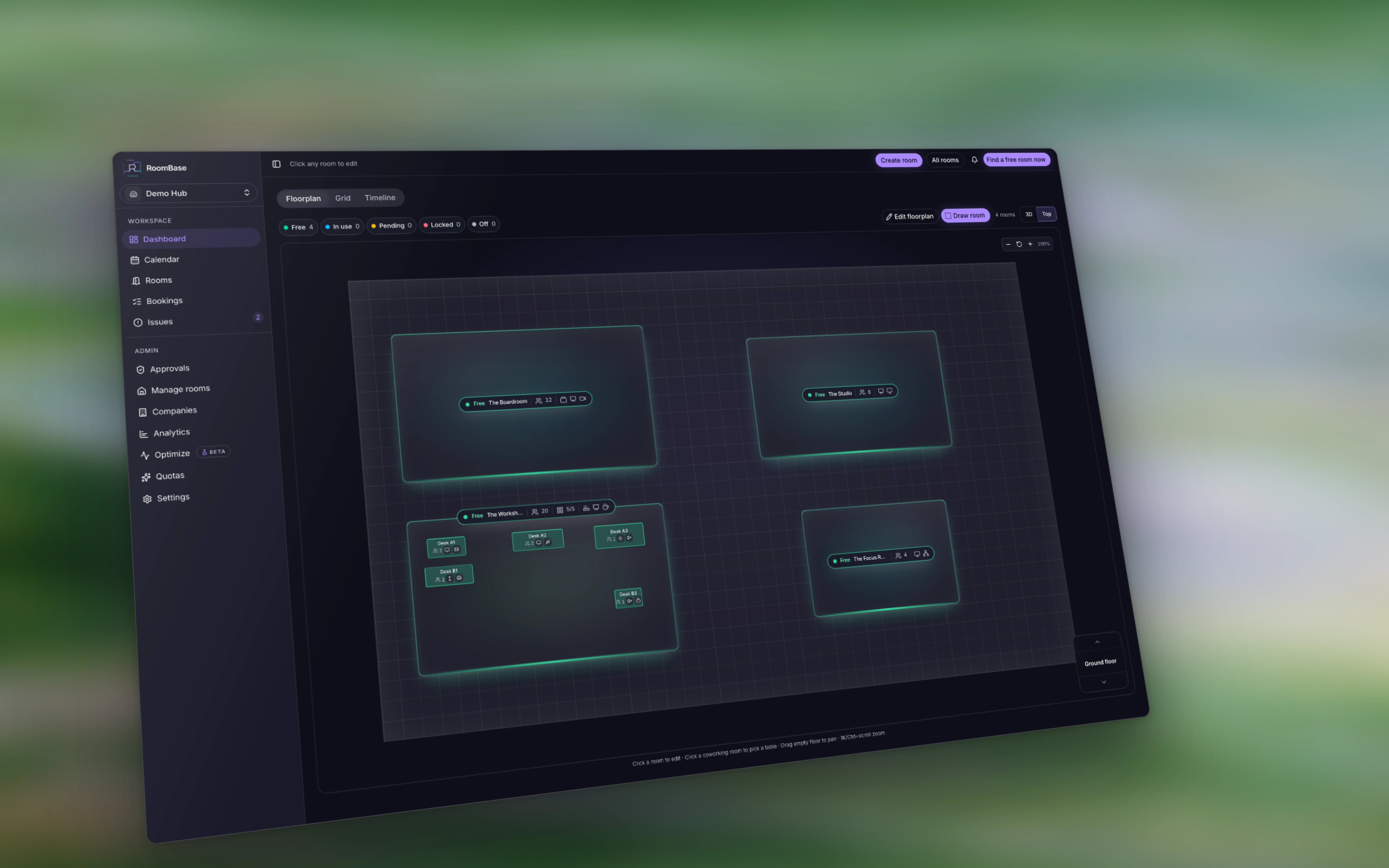Image resolution: width=1389 pixels, height=868 pixels.
Task: Click the speaker icon on Desk A3
Action: pyautogui.click(x=629, y=538)
